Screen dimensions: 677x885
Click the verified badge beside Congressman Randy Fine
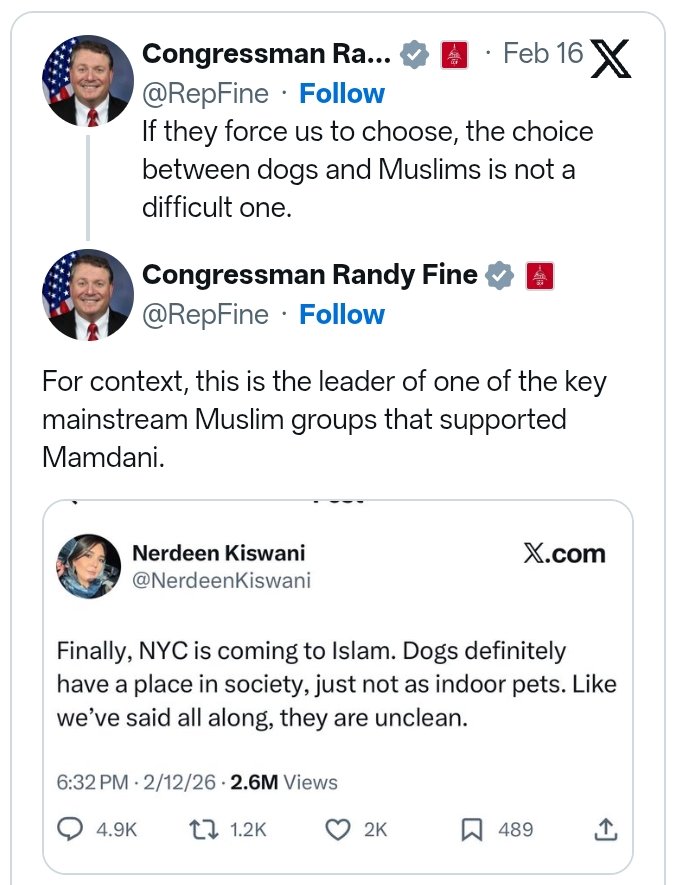point(499,275)
